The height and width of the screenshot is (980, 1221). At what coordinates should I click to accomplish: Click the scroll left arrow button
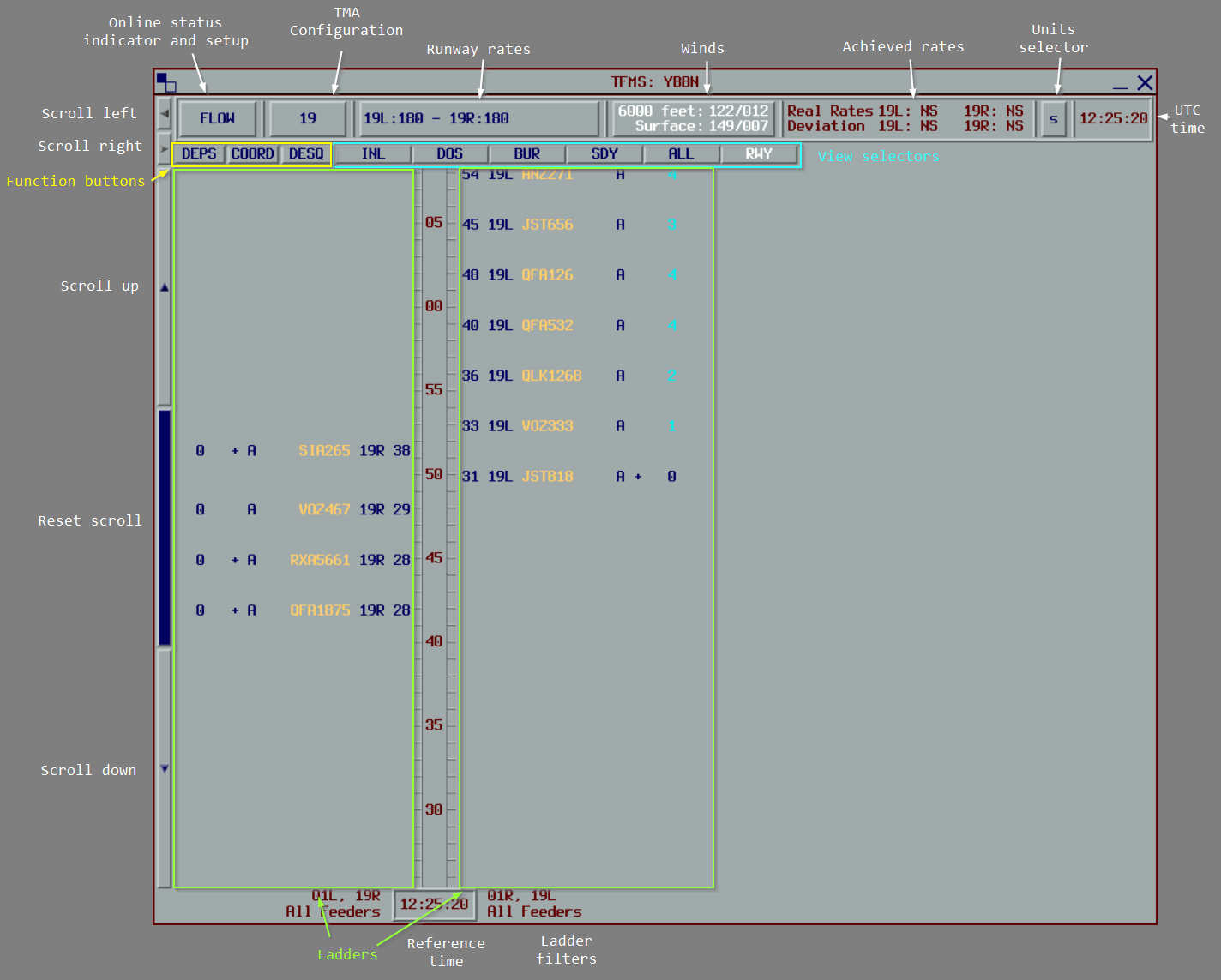point(165,114)
